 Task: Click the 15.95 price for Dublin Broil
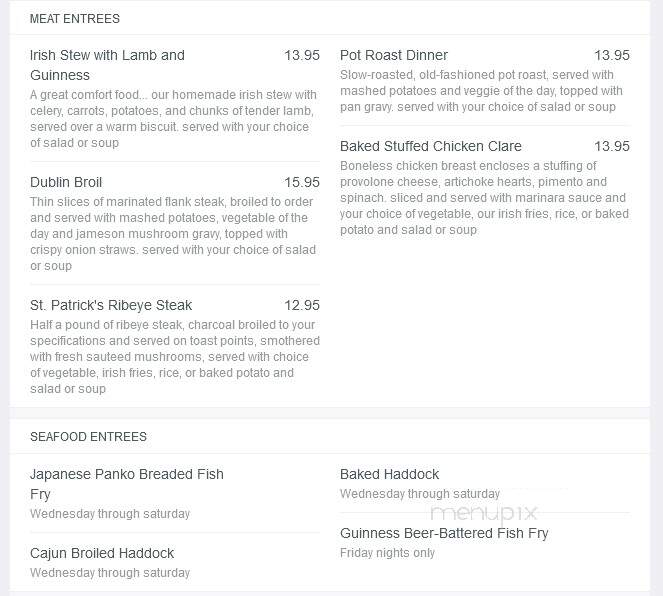point(302,182)
